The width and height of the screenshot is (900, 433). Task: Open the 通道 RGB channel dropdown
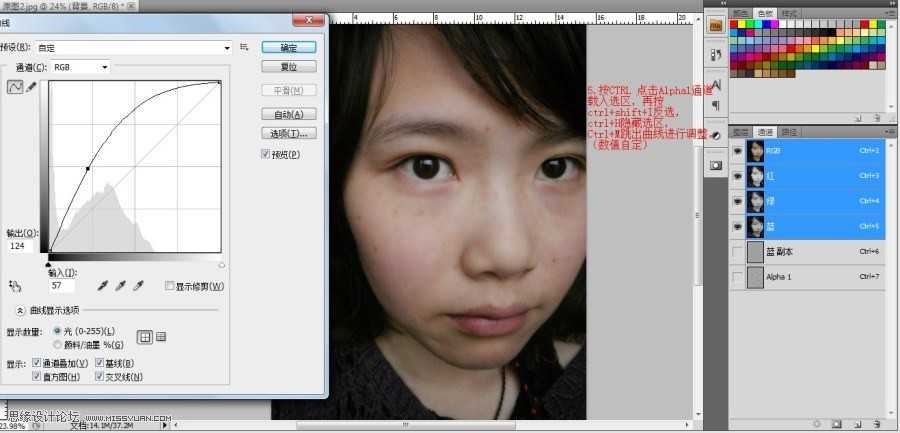pyautogui.click(x=80, y=67)
